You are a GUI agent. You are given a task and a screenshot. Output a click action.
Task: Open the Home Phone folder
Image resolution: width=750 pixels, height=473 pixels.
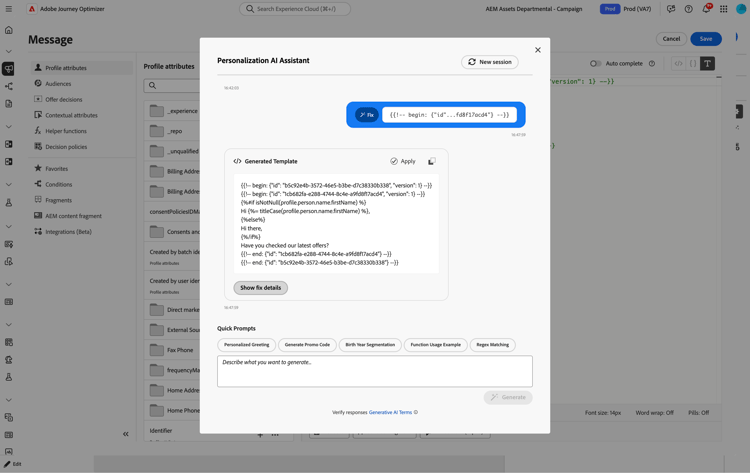[x=172, y=410]
